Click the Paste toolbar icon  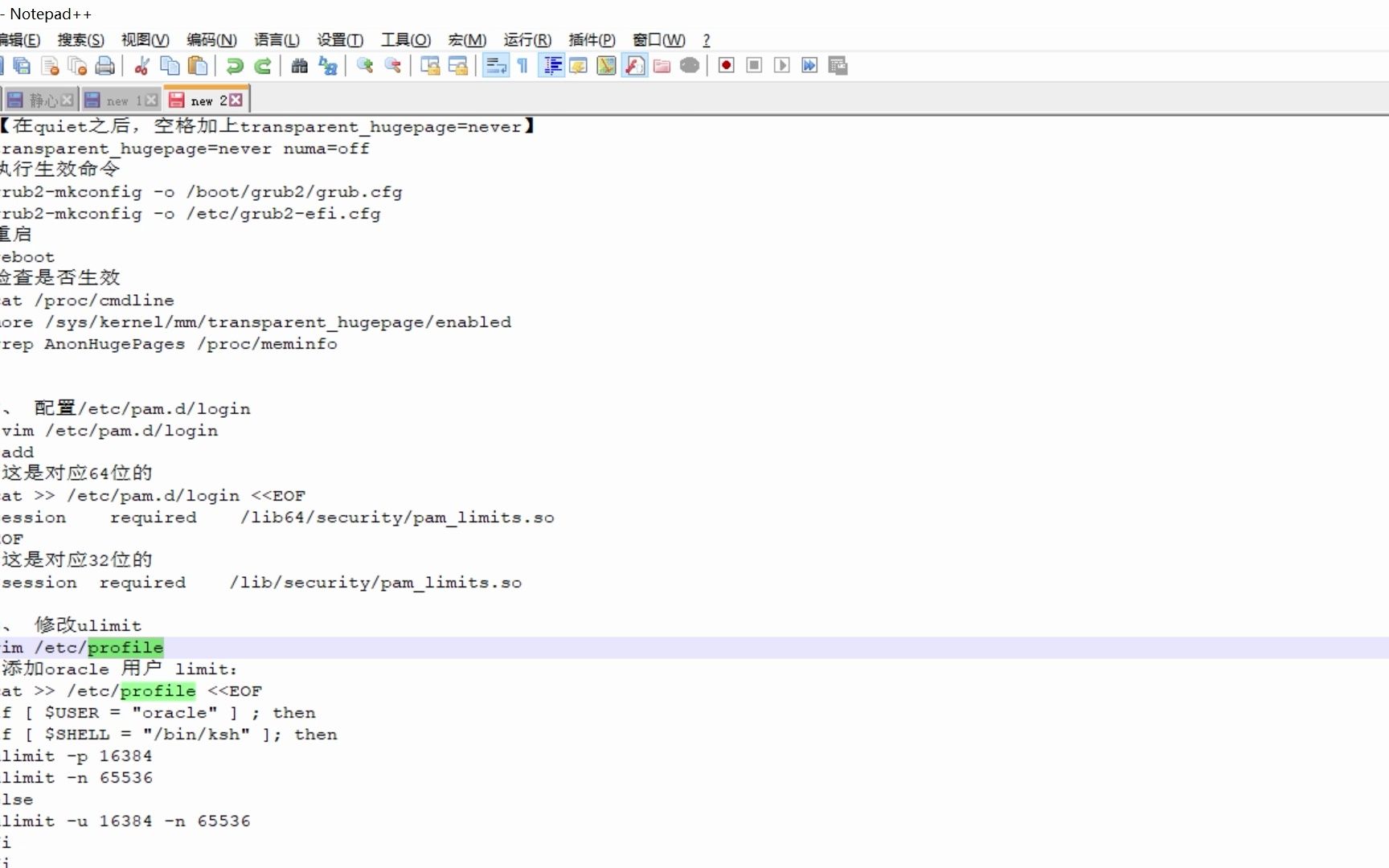tap(199, 65)
